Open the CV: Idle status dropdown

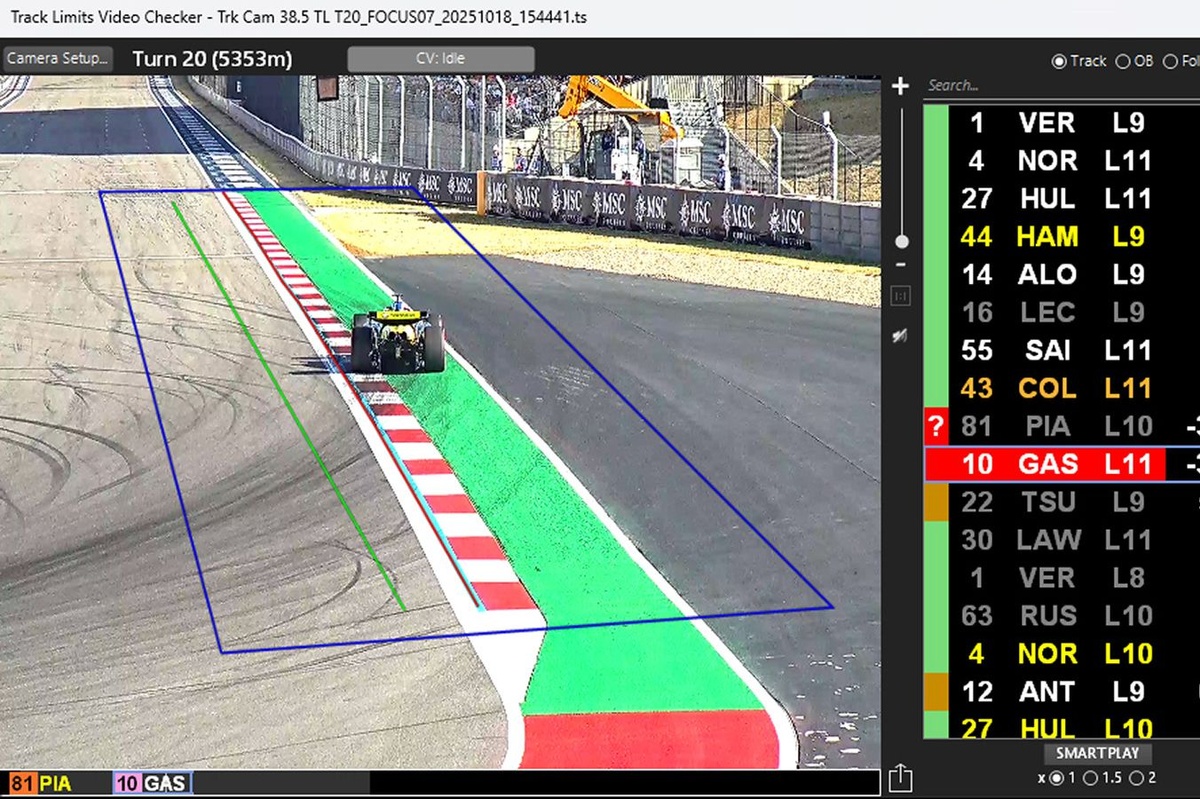(x=441, y=58)
